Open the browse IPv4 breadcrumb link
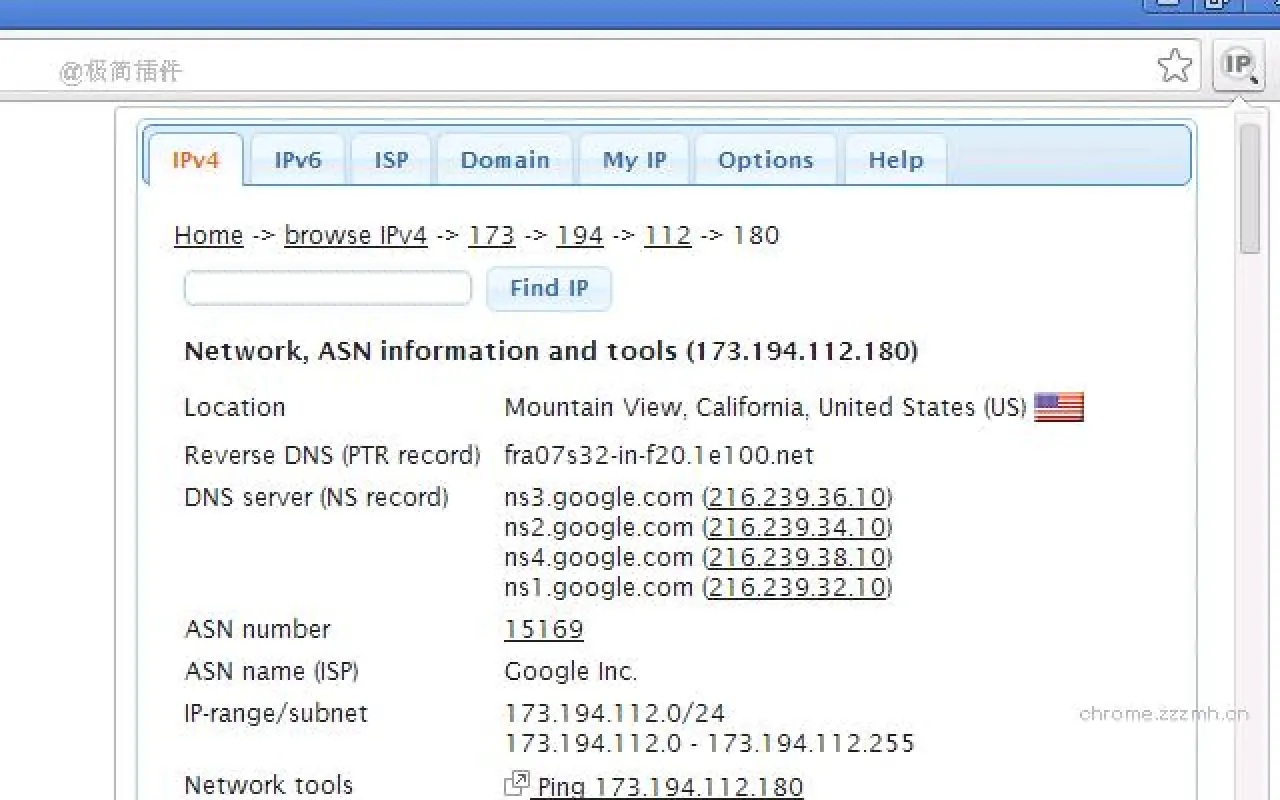Viewport: 1280px width, 800px height. click(356, 235)
